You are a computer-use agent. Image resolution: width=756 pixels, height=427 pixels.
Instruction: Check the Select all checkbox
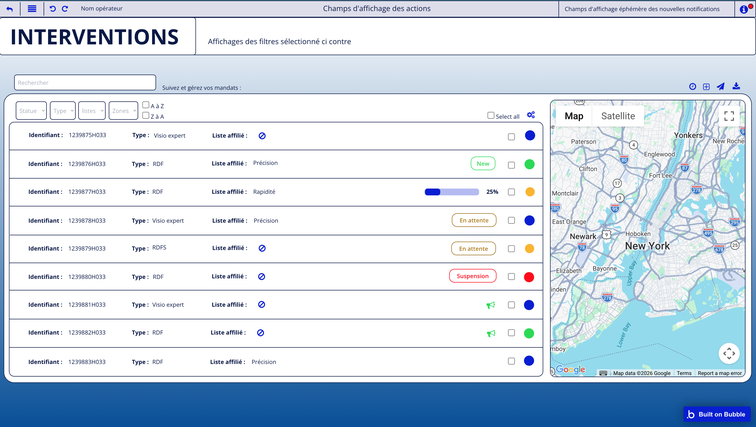[x=491, y=116]
